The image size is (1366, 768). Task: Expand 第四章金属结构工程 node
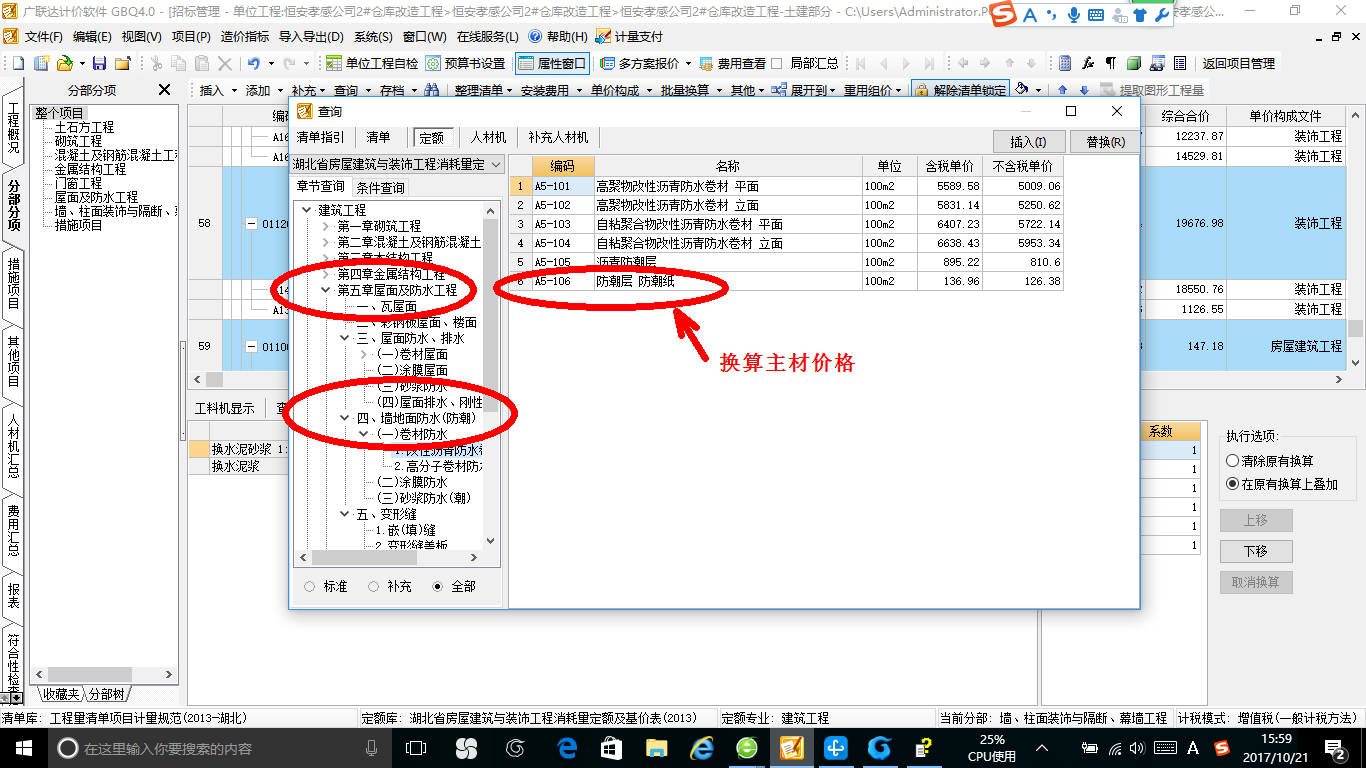325,274
